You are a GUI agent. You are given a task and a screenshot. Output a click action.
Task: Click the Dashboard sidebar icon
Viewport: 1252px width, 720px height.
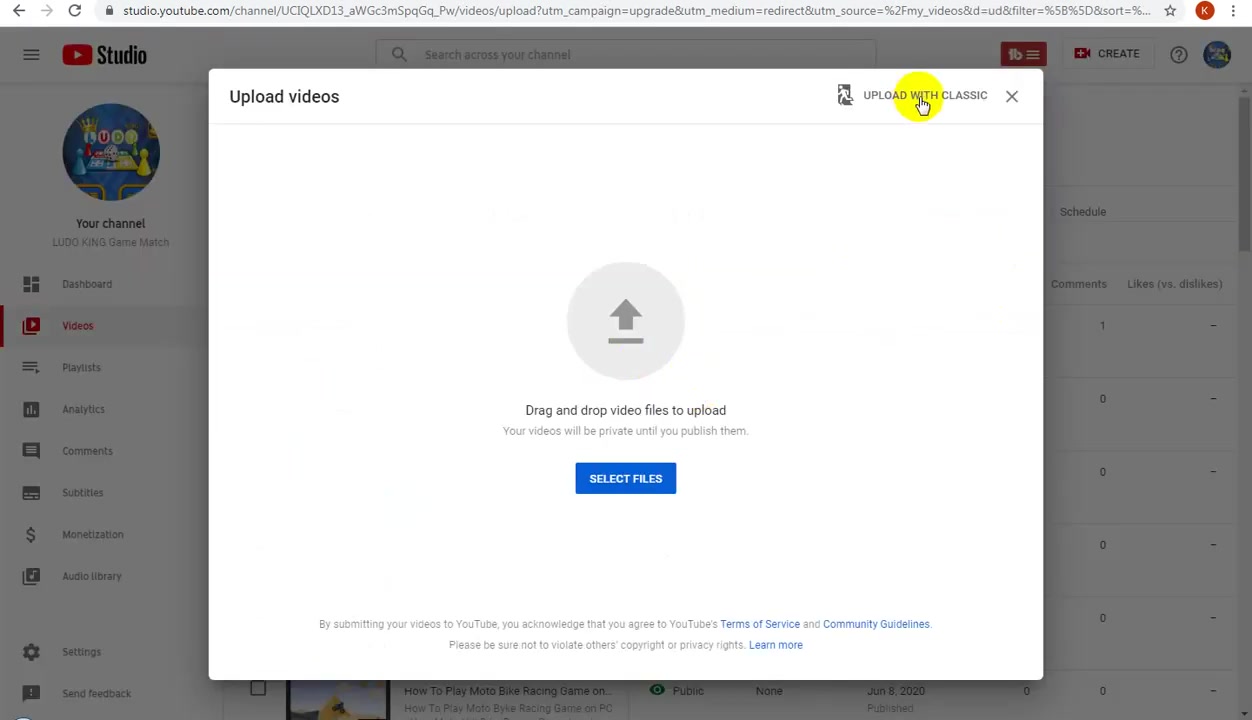pos(31,284)
